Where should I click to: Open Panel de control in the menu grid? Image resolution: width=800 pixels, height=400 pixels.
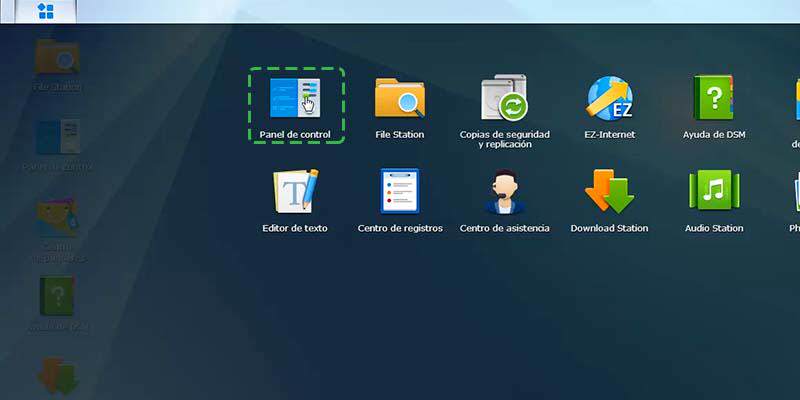(x=295, y=106)
